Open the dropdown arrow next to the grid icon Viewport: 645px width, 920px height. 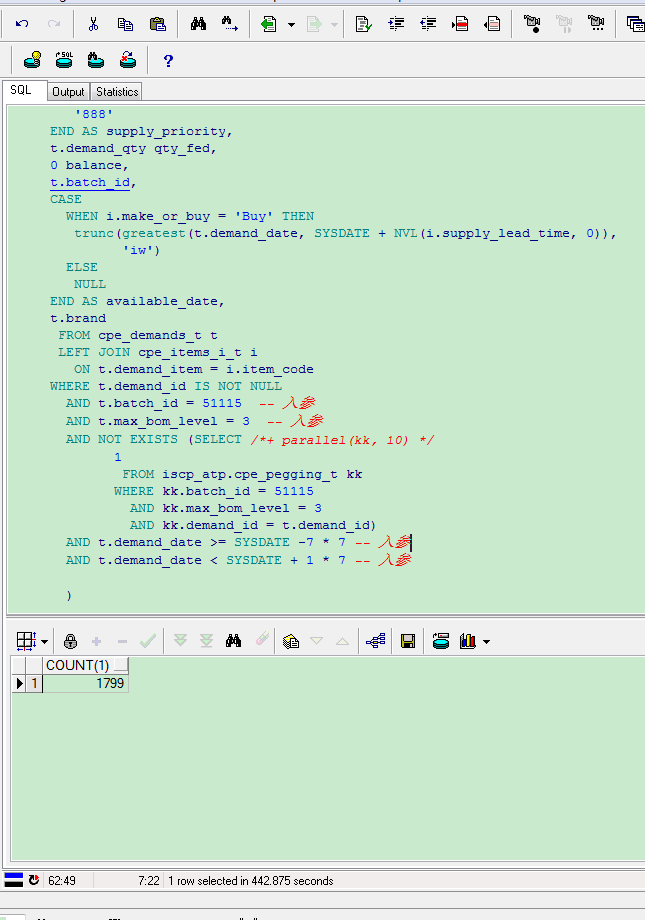[45, 642]
